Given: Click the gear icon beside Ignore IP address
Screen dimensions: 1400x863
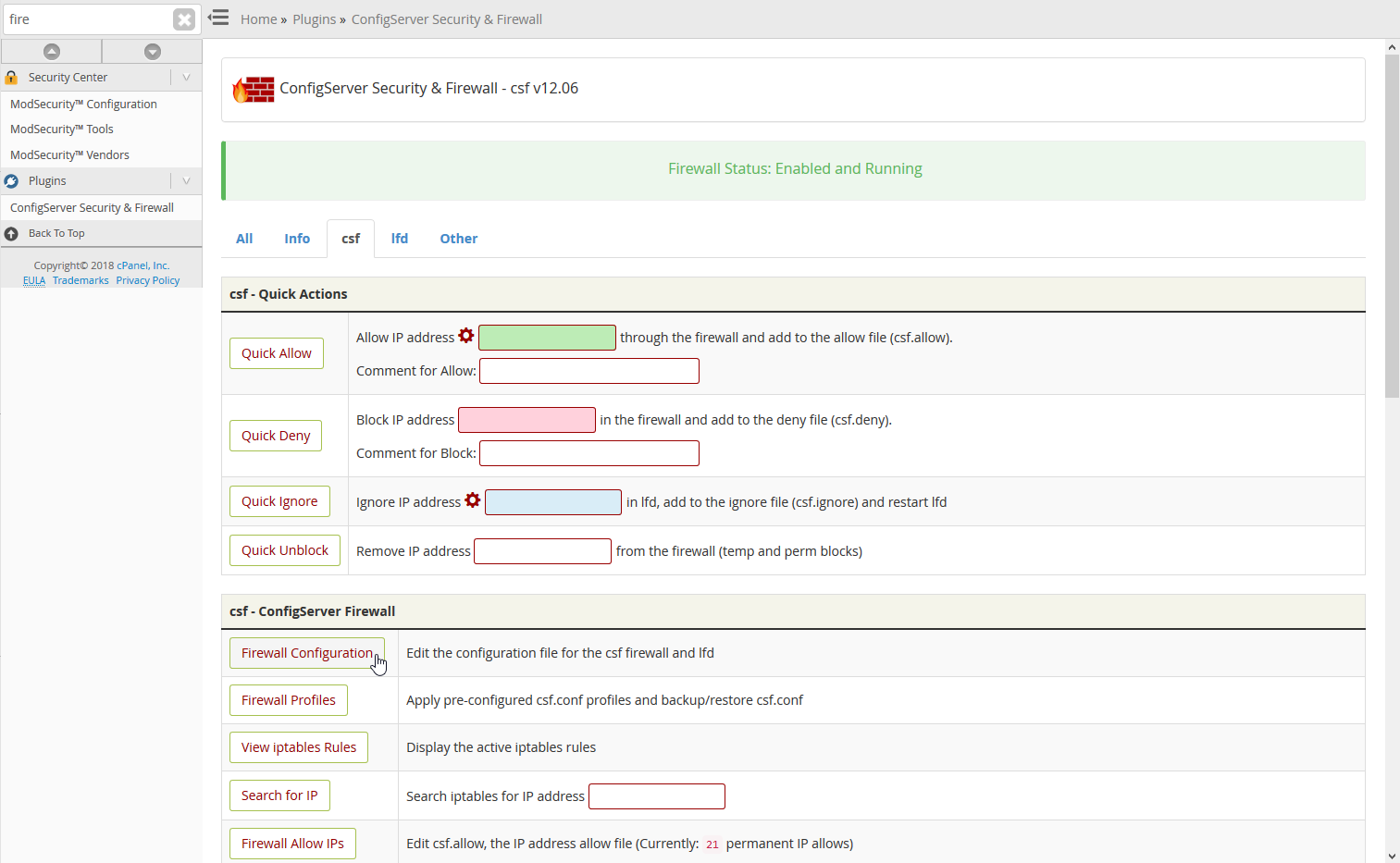Looking at the screenshot, I should (x=473, y=500).
